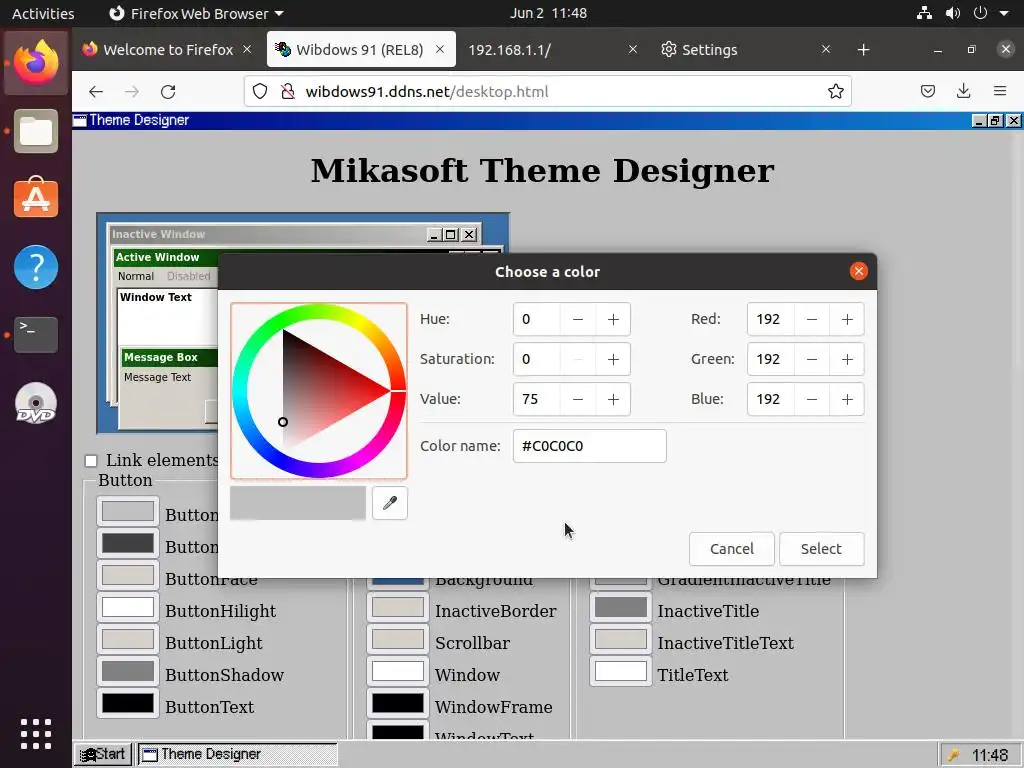The image size is (1024, 768).
Task: Select the Wibdows 91 (REL8) tab
Action: coord(361,50)
